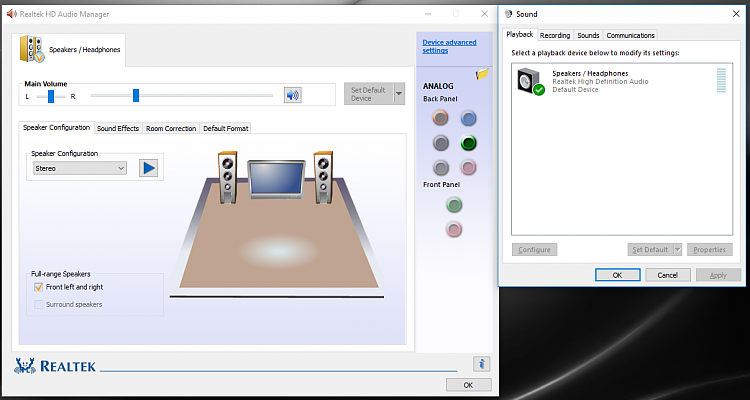This screenshot has width=750, height=400.
Task: Click Set Default Device button in Realtek
Action: 369,94
